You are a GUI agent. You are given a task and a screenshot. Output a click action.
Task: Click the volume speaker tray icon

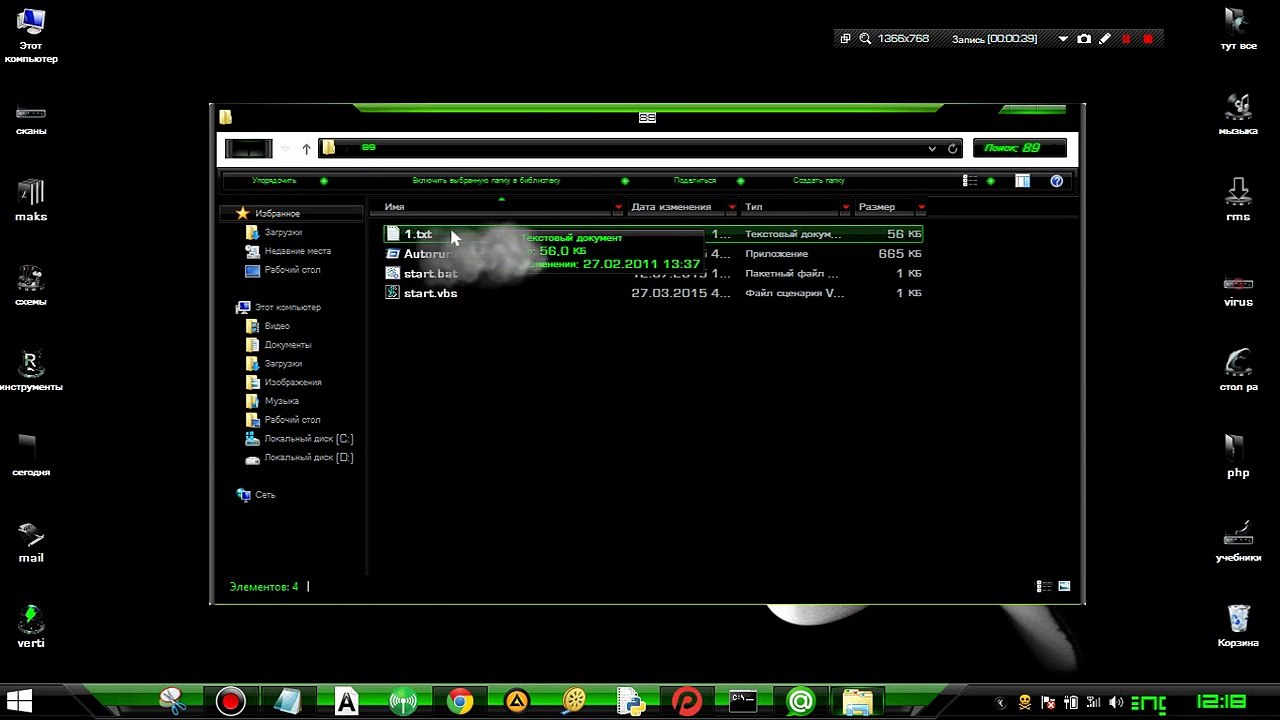tap(1117, 702)
